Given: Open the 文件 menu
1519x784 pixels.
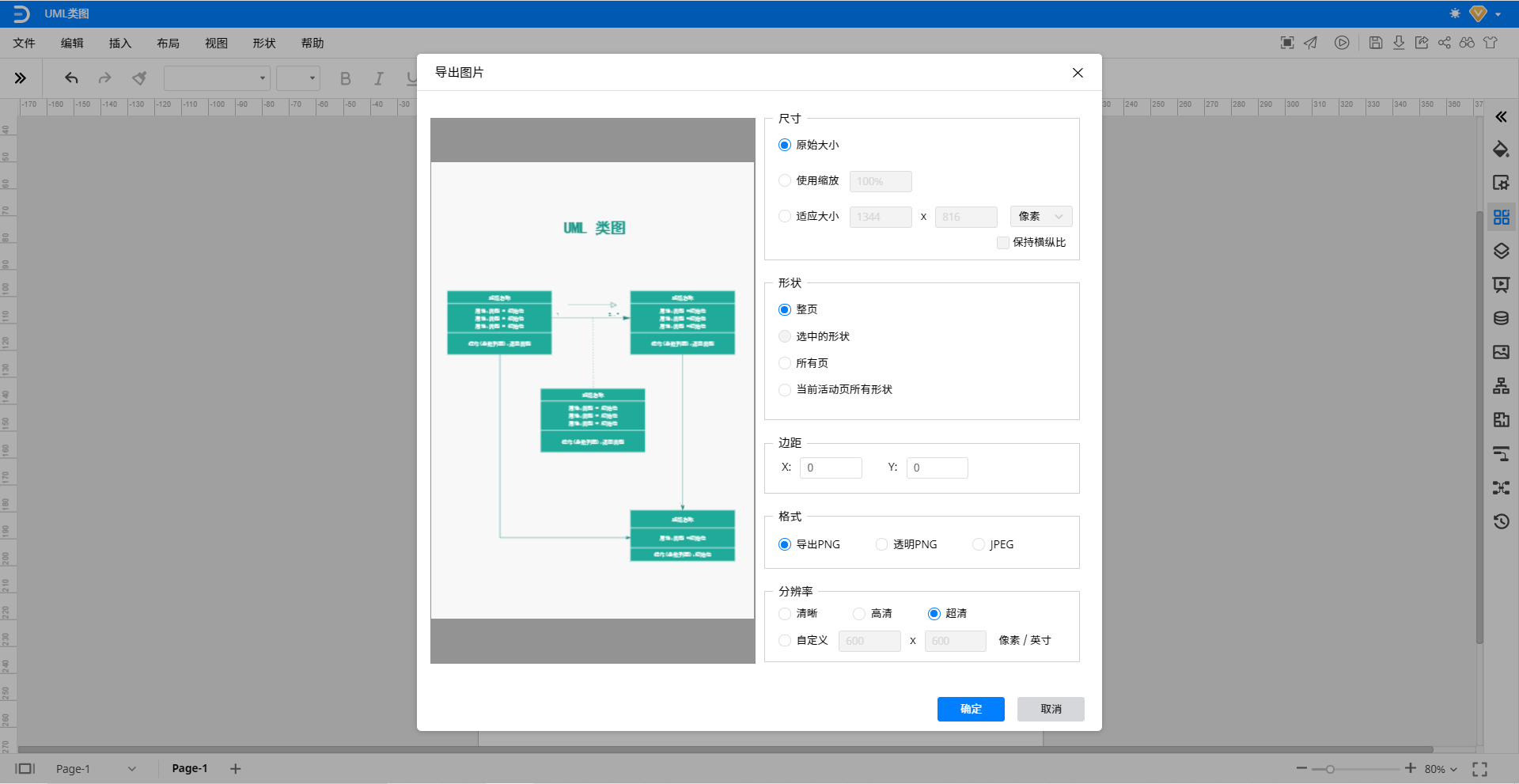Looking at the screenshot, I should pos(24,44).
